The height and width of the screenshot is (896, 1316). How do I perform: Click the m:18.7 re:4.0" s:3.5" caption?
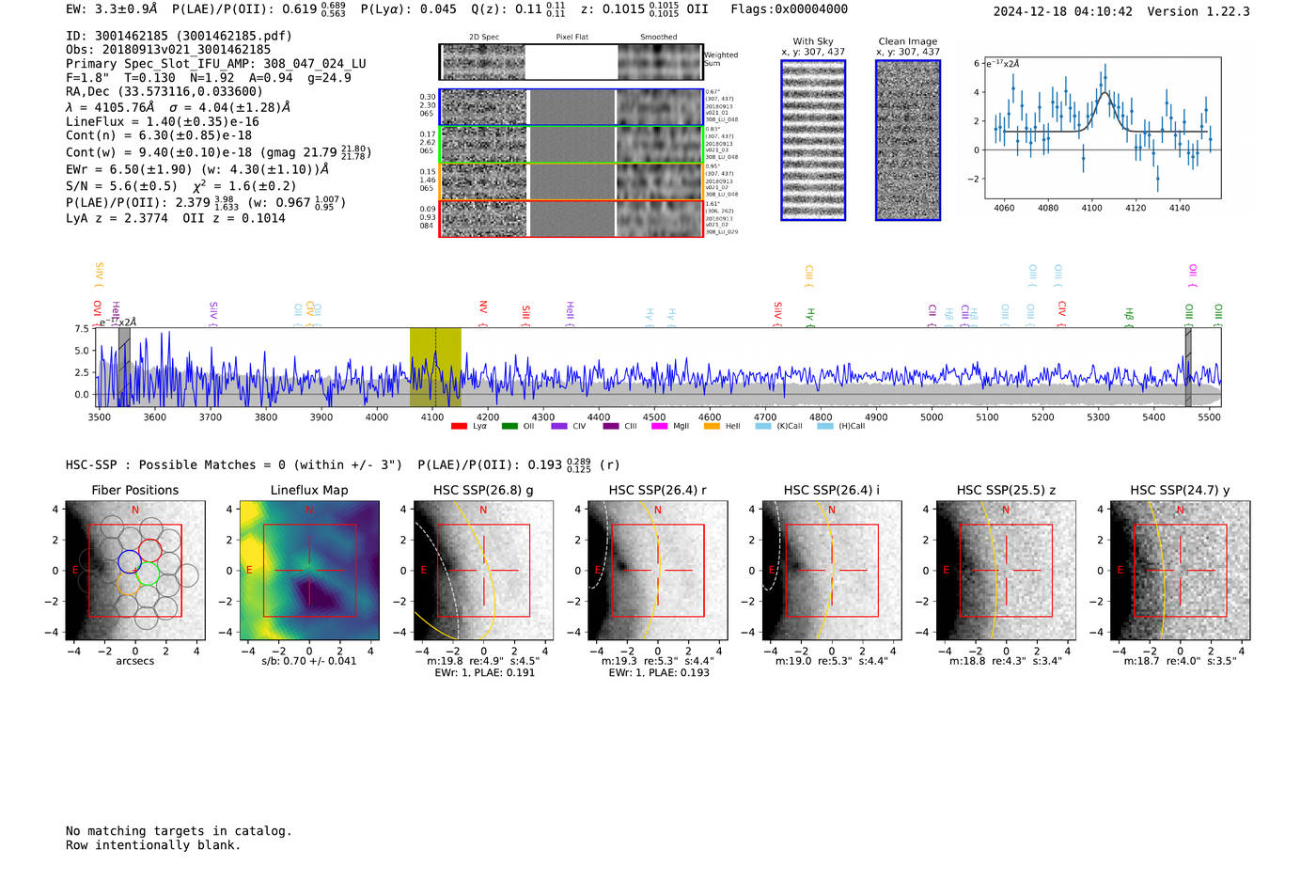(1180, 661)
